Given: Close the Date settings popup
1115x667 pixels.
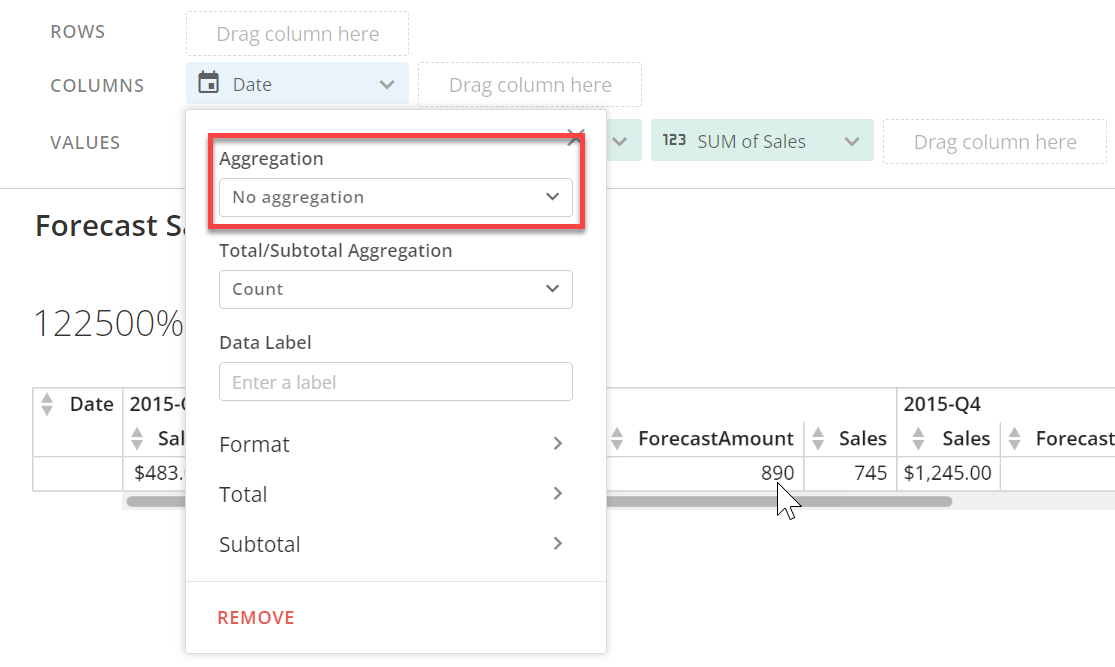Looking at the screenshot, I should [575, 138].
